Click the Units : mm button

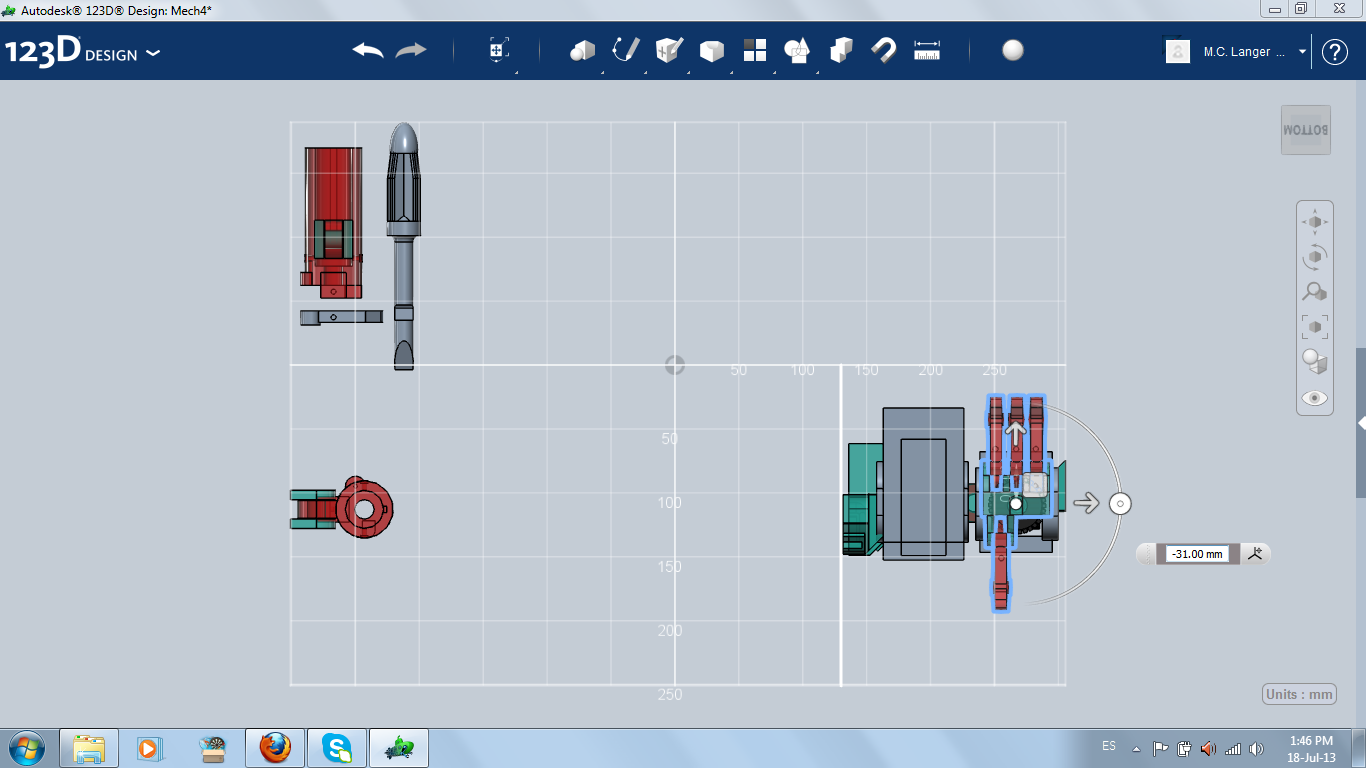1300,695
